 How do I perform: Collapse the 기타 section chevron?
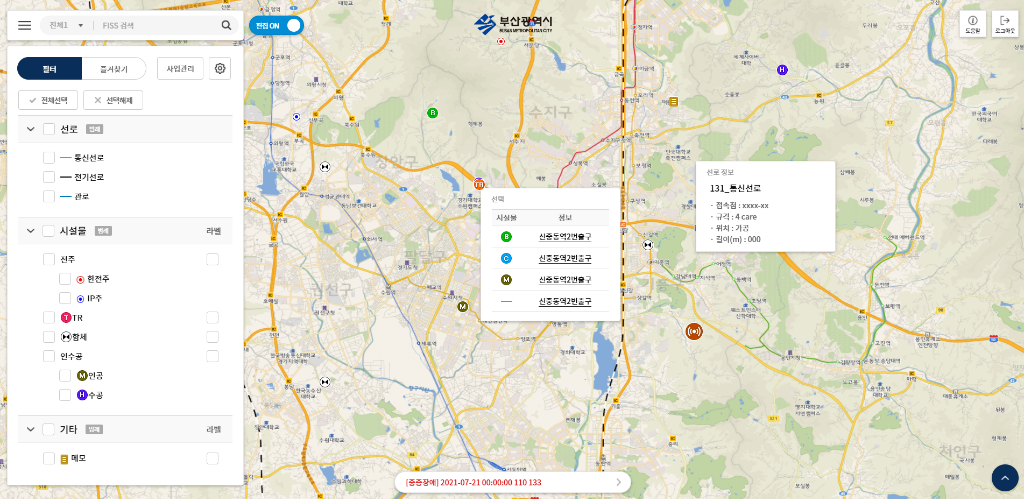coord(31,429)
